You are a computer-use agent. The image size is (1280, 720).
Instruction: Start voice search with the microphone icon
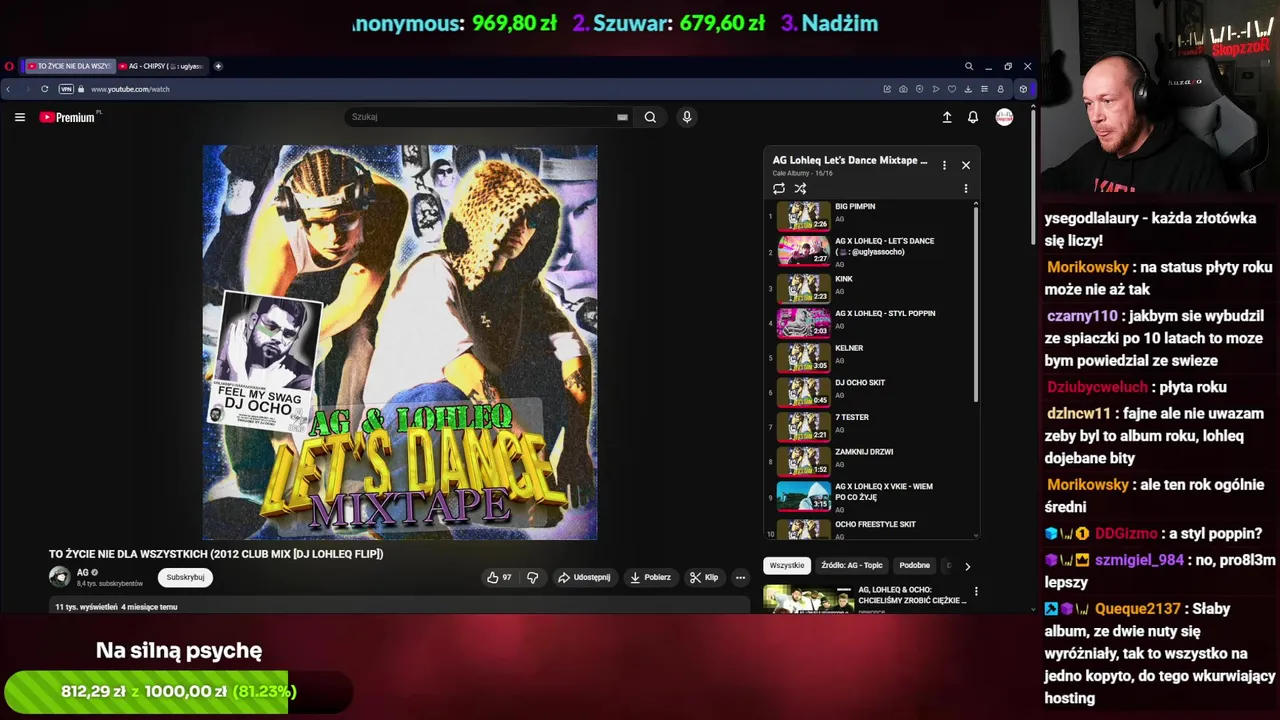[686, 117]
